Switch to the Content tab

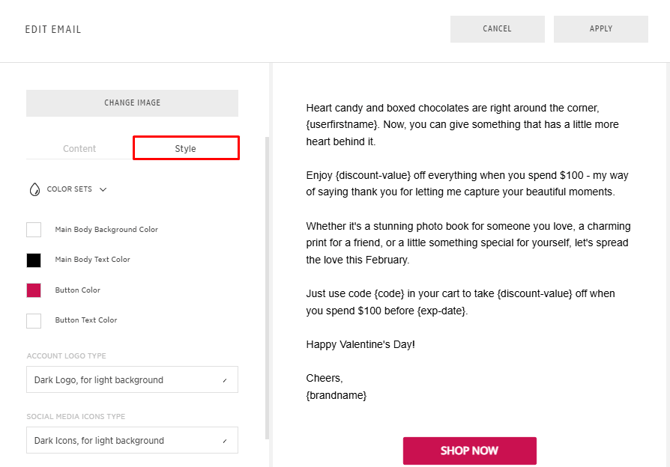(x=79, y=149)
